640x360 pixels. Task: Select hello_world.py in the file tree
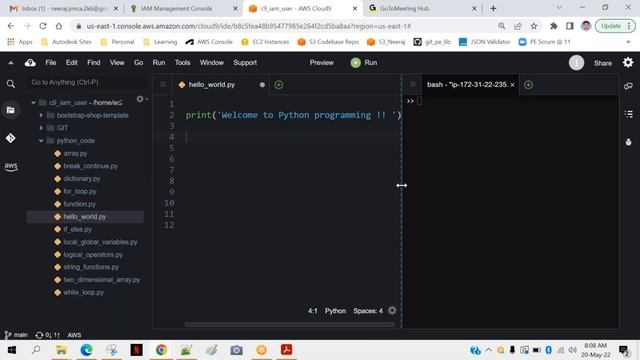coord(85,217)
